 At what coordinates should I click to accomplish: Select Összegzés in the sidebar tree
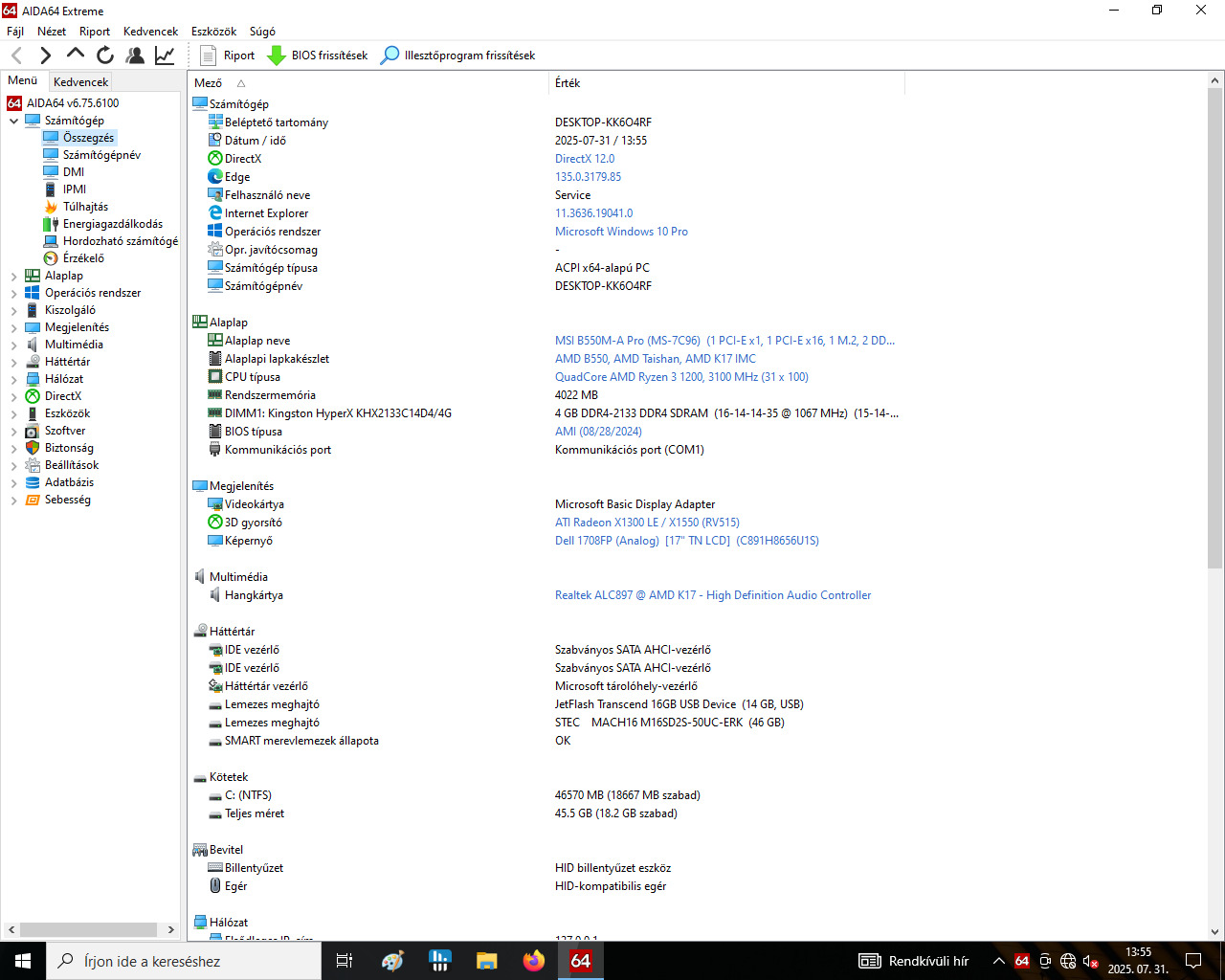pyautogui.click(x=88, y=138)
